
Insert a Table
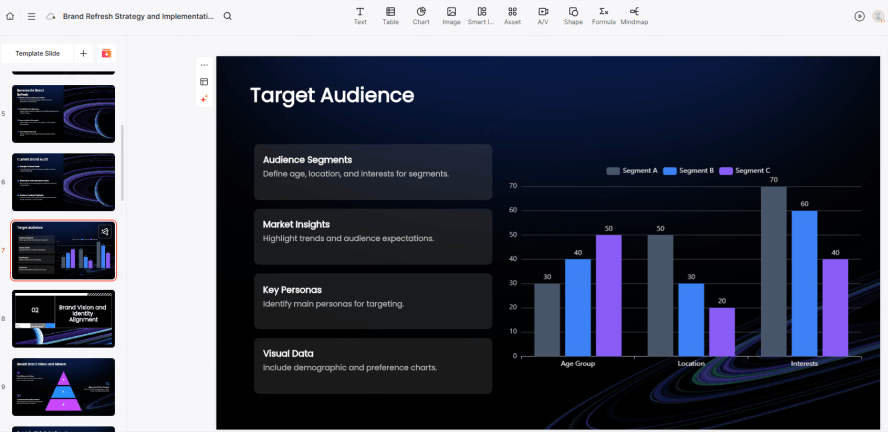coord(390,16)
